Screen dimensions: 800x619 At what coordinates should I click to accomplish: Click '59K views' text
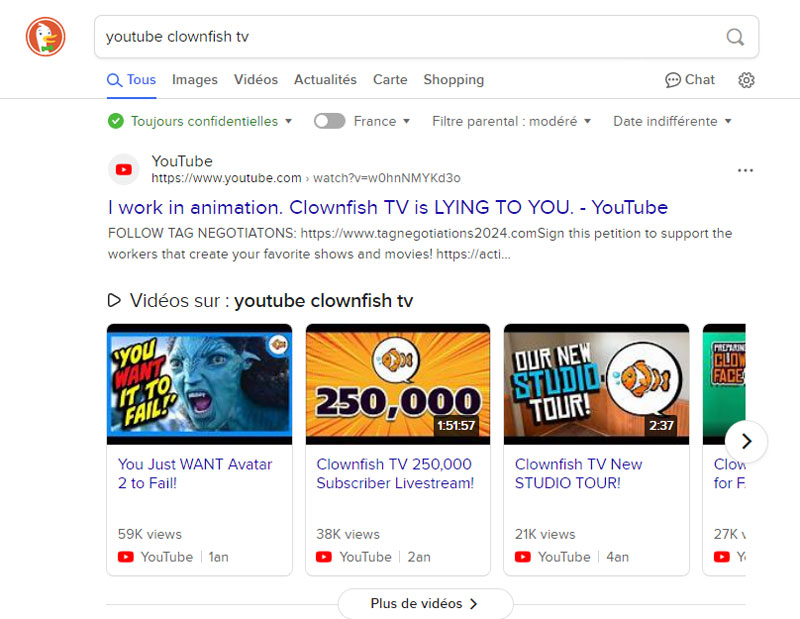click(149, 534)
